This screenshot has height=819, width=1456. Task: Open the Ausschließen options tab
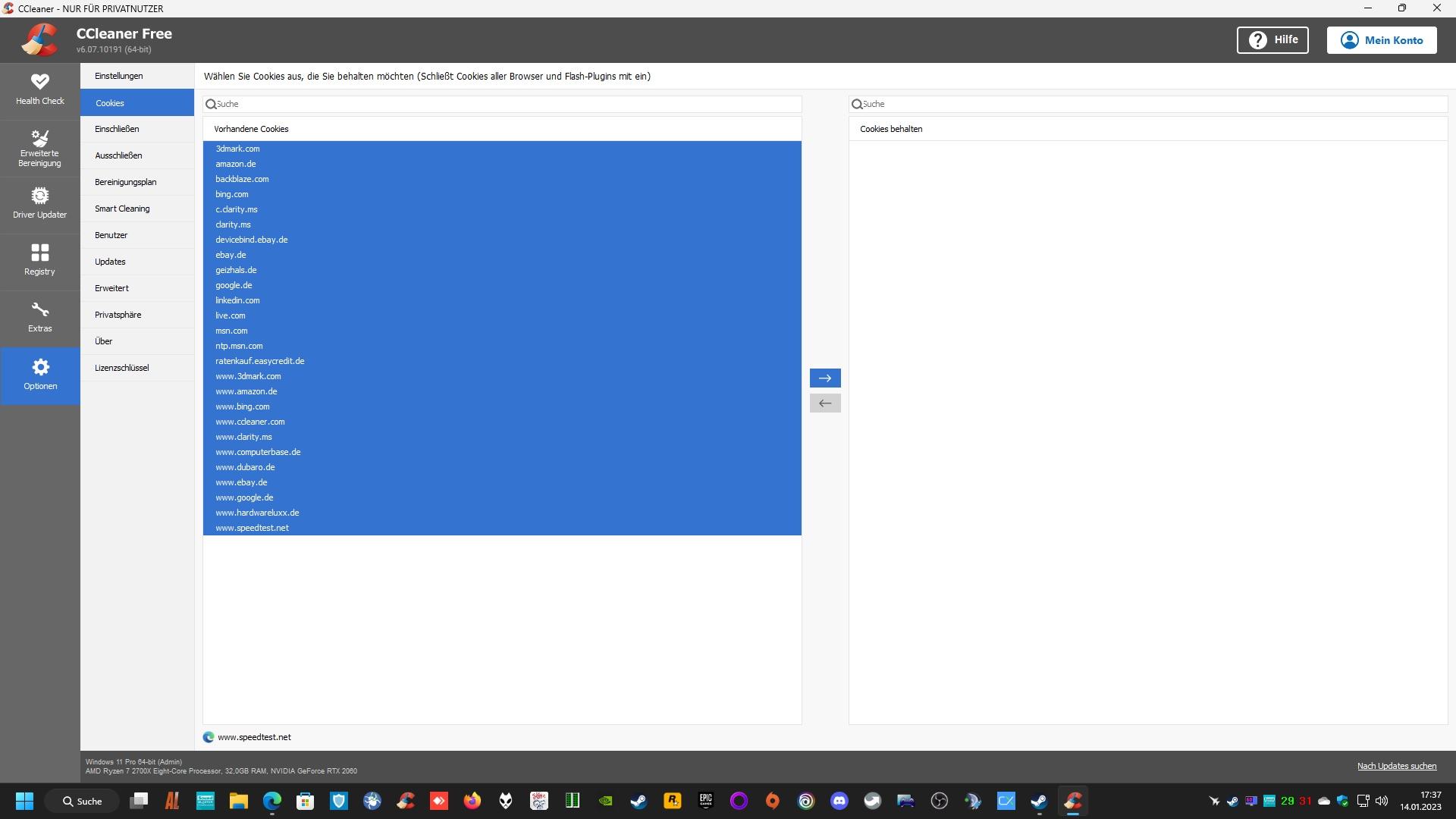pos(137,155)
